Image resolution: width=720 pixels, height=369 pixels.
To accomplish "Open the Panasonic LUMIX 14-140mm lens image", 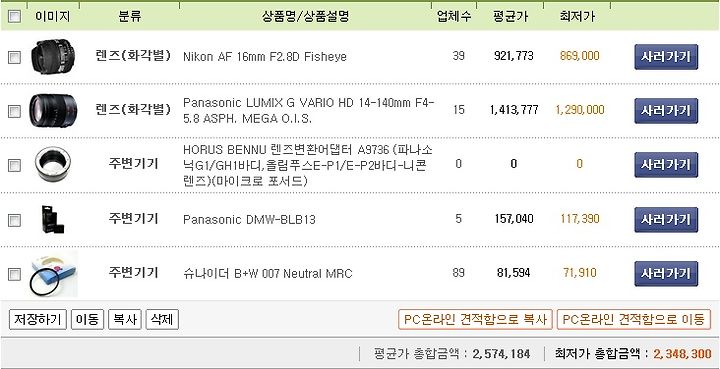I will click(x=53, y=111).
